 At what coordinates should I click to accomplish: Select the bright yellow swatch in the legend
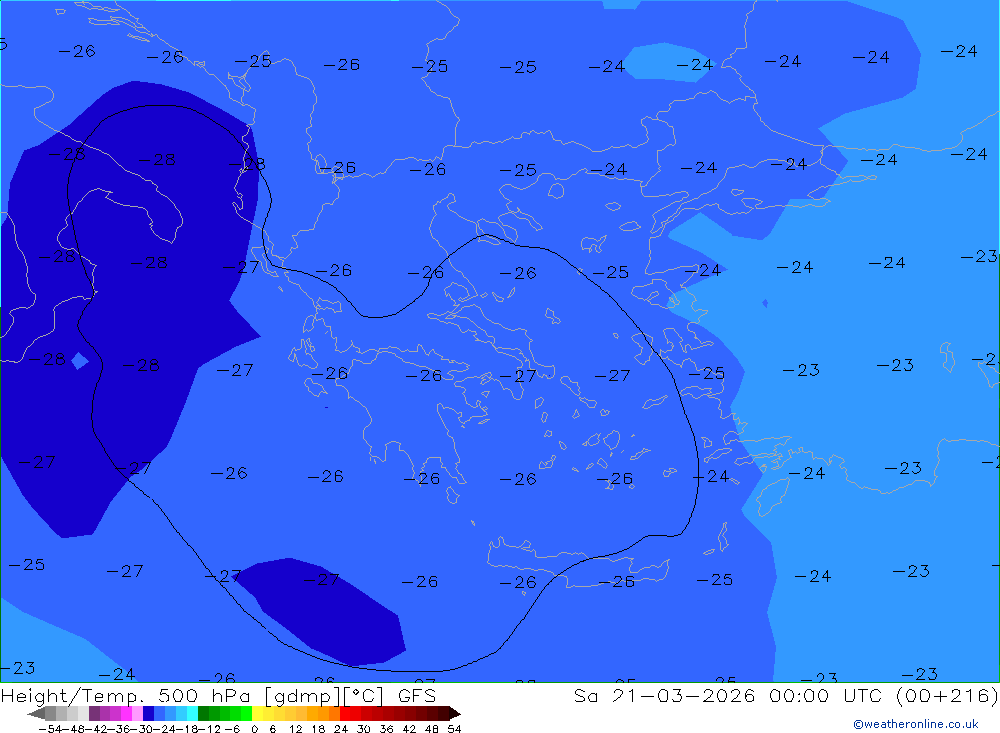[258, 713]
